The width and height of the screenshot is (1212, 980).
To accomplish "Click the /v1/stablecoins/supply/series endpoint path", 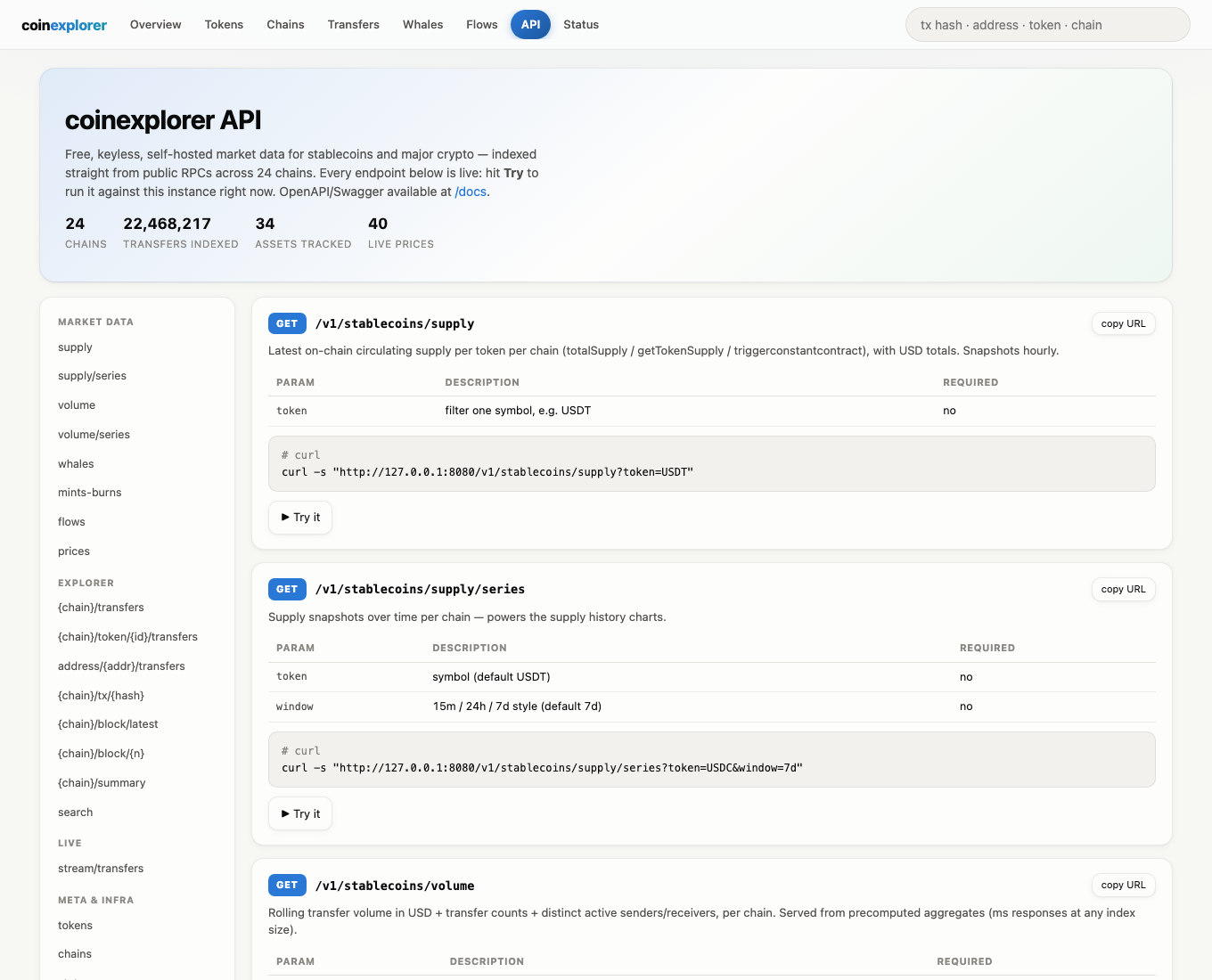I will (x=420, y=589).
